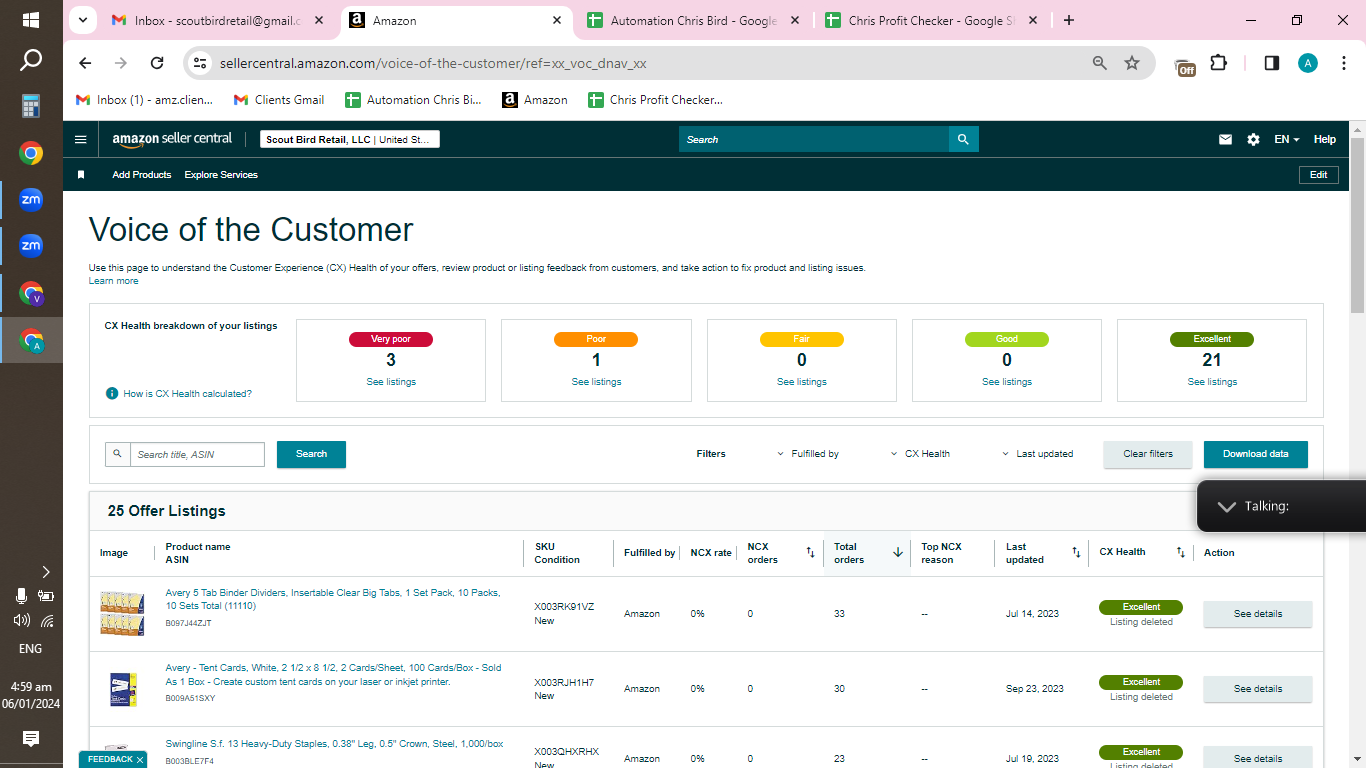Viewport: 1366px width, 768px height.
Task: Expand the Fulfilled by filter
Action: tap(808, 454)
